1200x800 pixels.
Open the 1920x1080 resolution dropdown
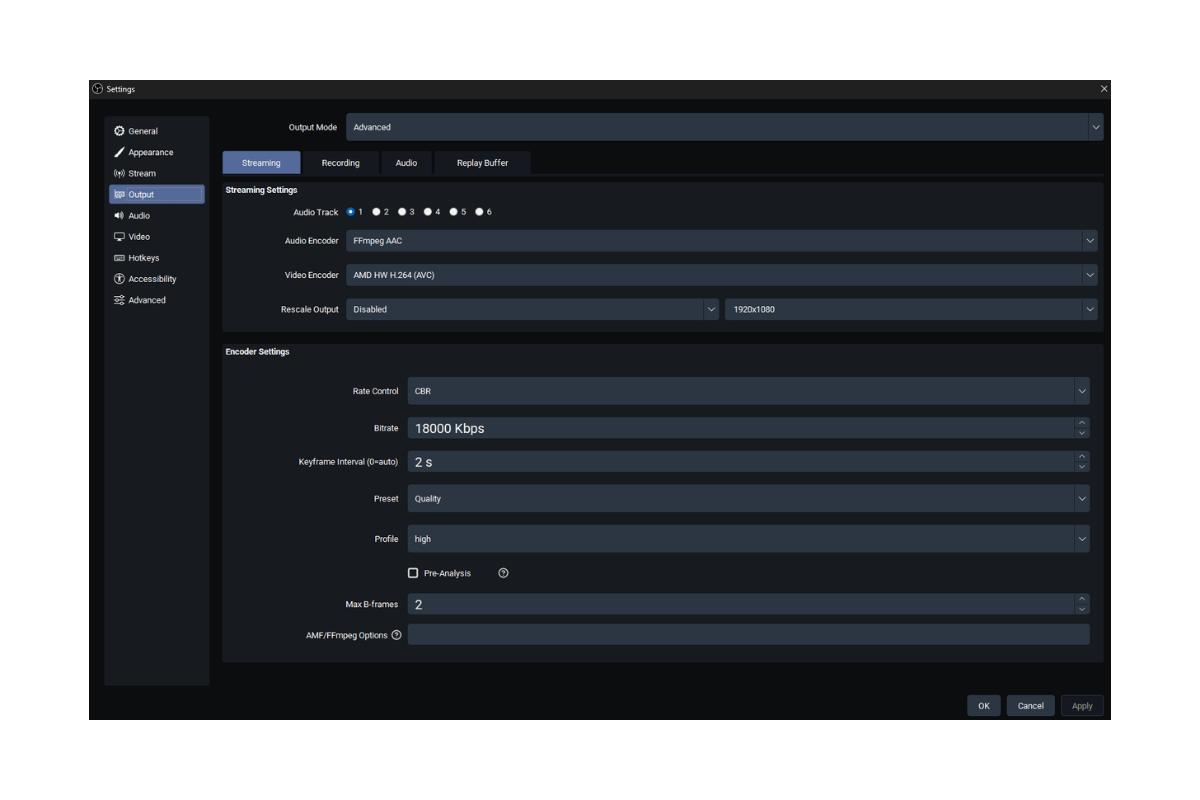[x=912, y=309]
